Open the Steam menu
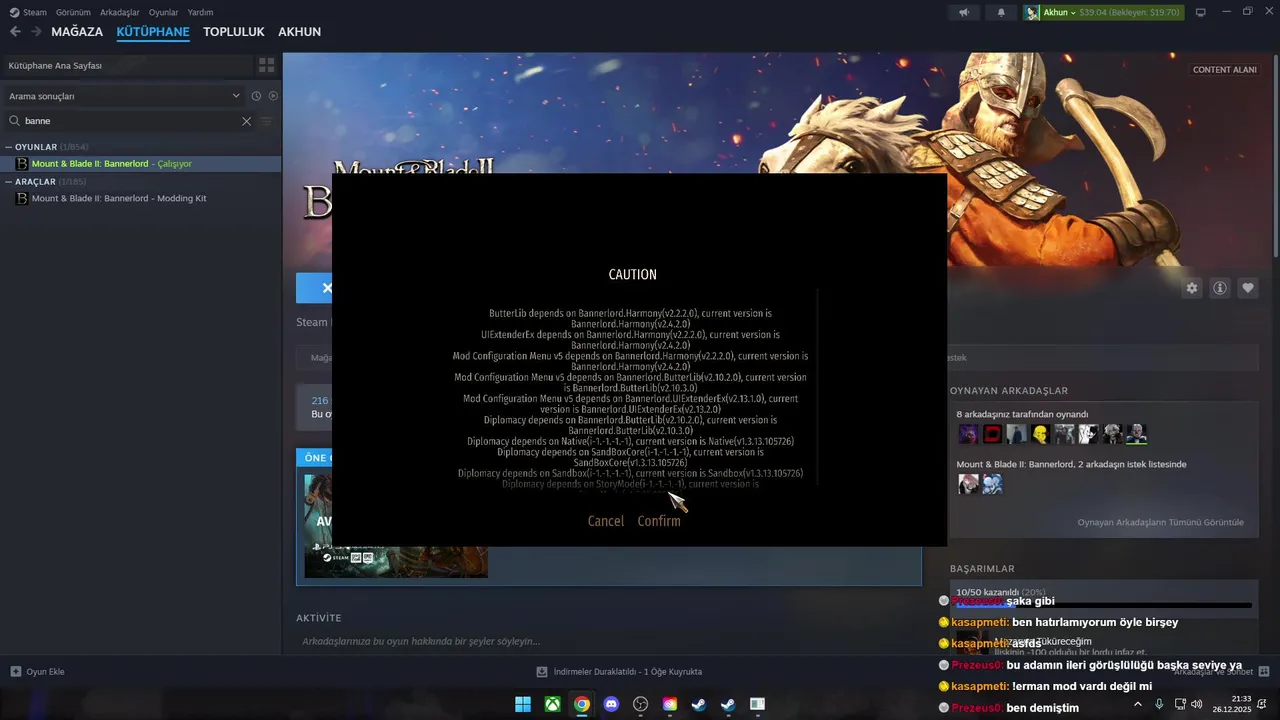1280x720 pixels. 35,12
